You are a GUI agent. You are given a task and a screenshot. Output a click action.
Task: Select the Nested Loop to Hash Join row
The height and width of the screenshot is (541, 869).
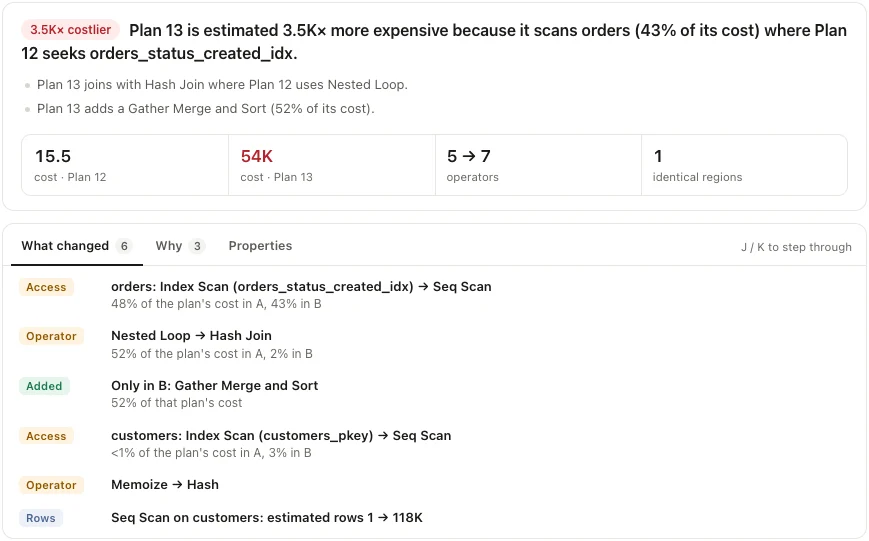(x=434, y=344)
